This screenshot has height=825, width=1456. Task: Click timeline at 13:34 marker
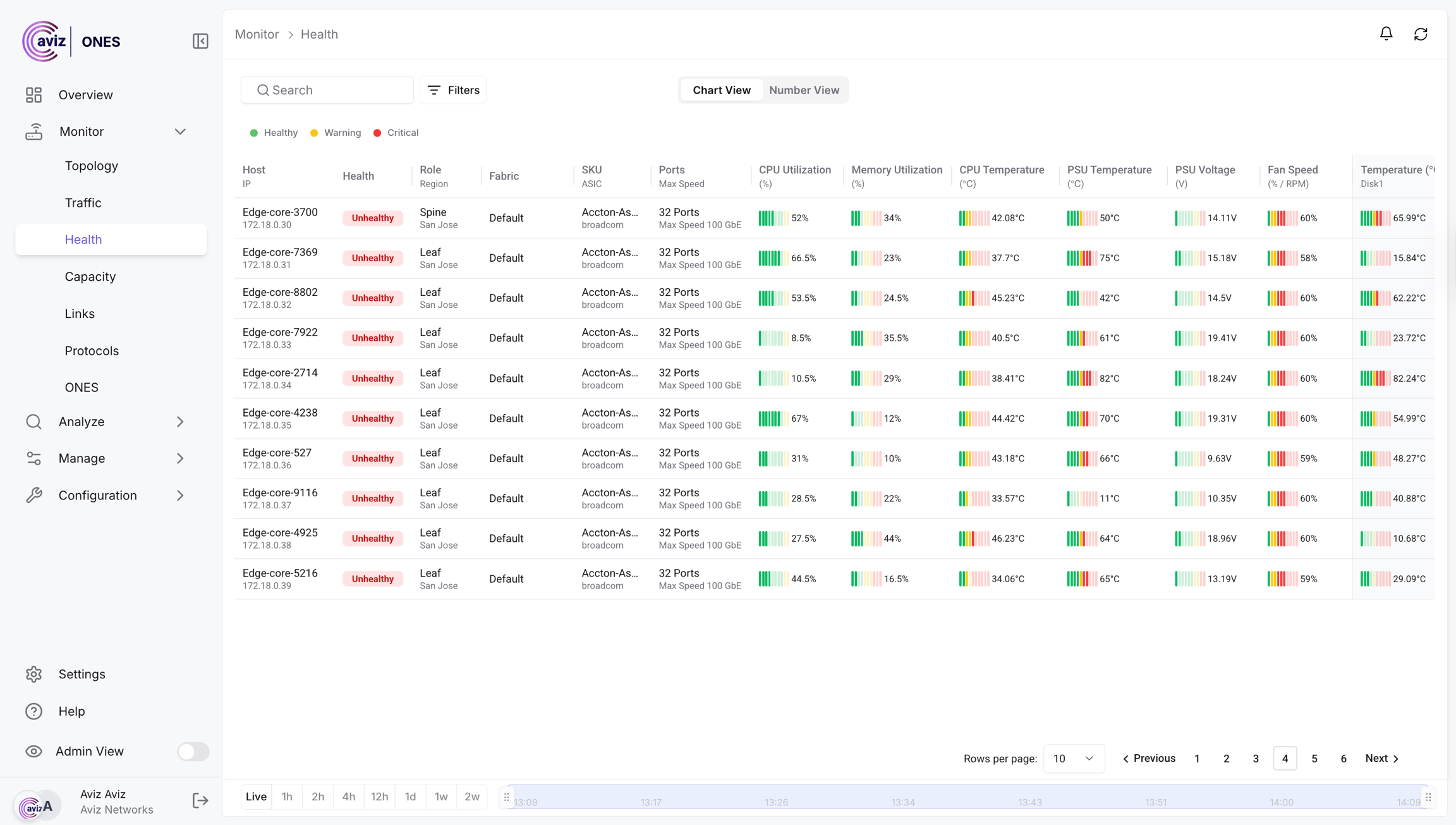click(903, 802)
